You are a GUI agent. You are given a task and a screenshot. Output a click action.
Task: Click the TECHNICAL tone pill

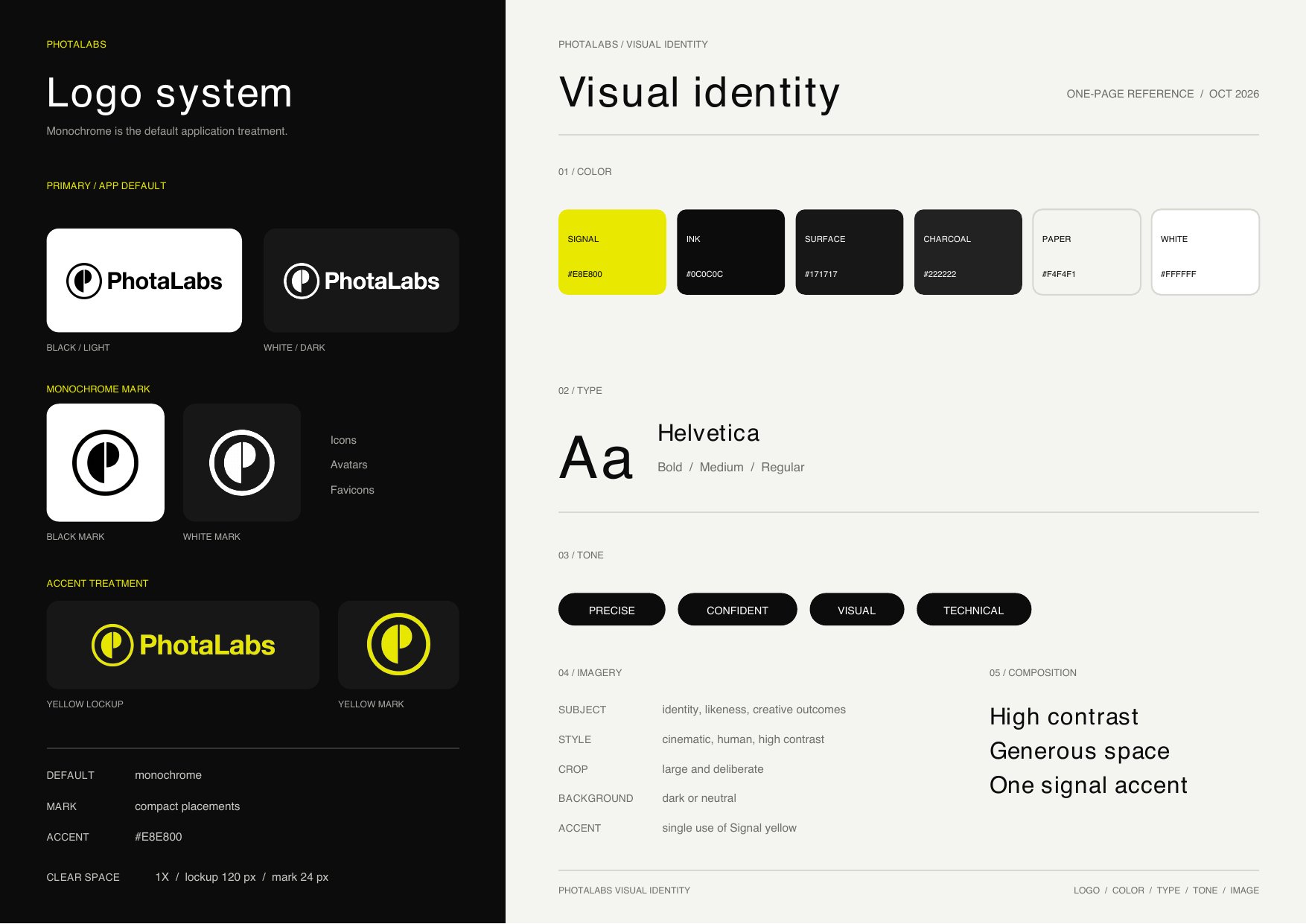[x=973, y=610]
